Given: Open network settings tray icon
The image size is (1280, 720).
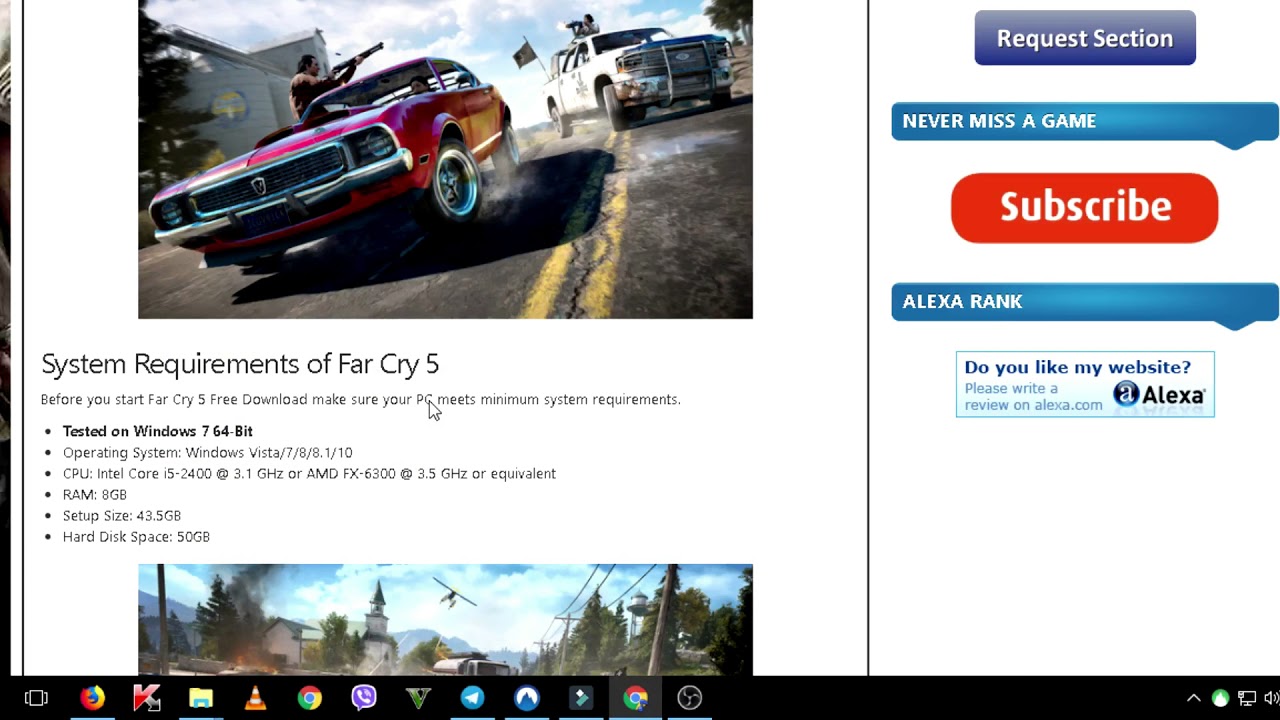Looking at the screenshot, I should (1247, 698).
